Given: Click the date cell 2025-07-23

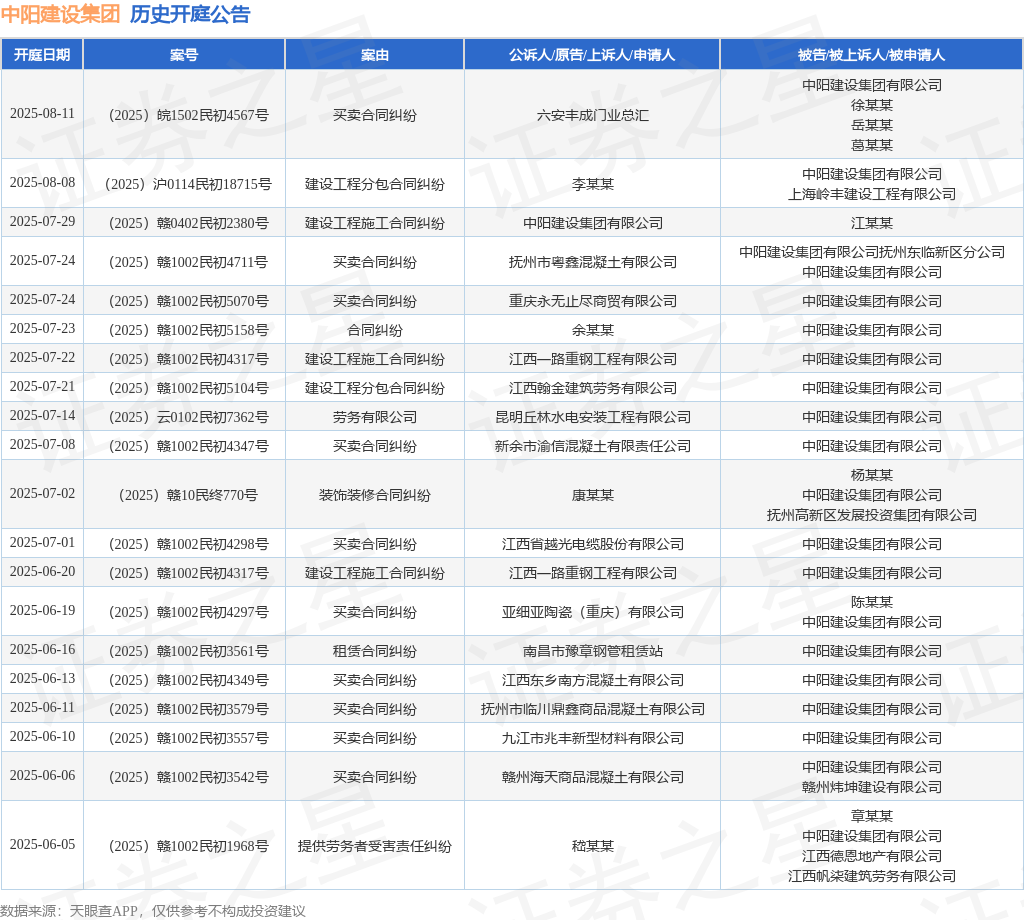Looking at the screenshot, I should pos(42,328).
